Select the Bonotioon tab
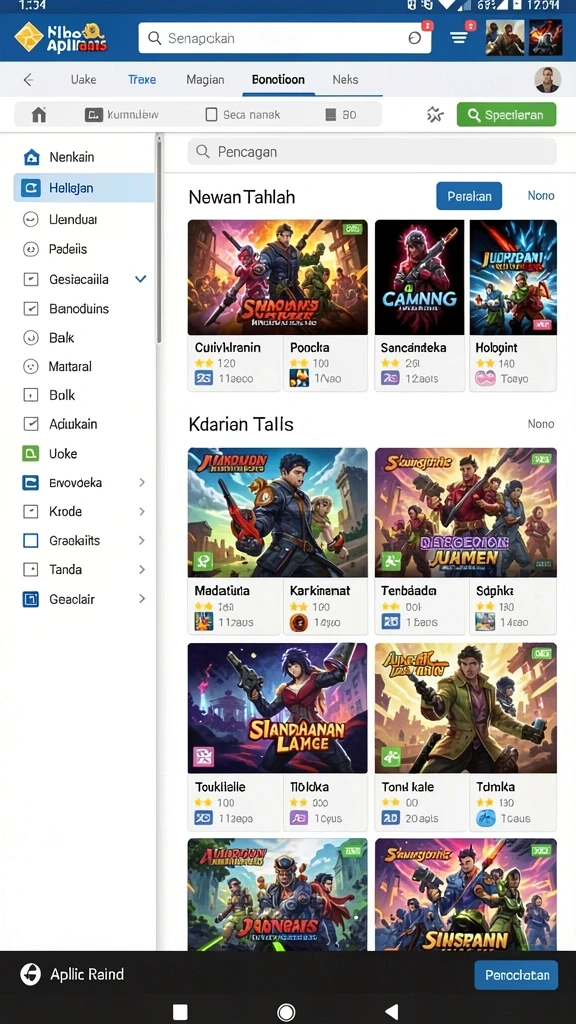The height and width of the screenshot is (1024, 576). [x=278, y=80]
